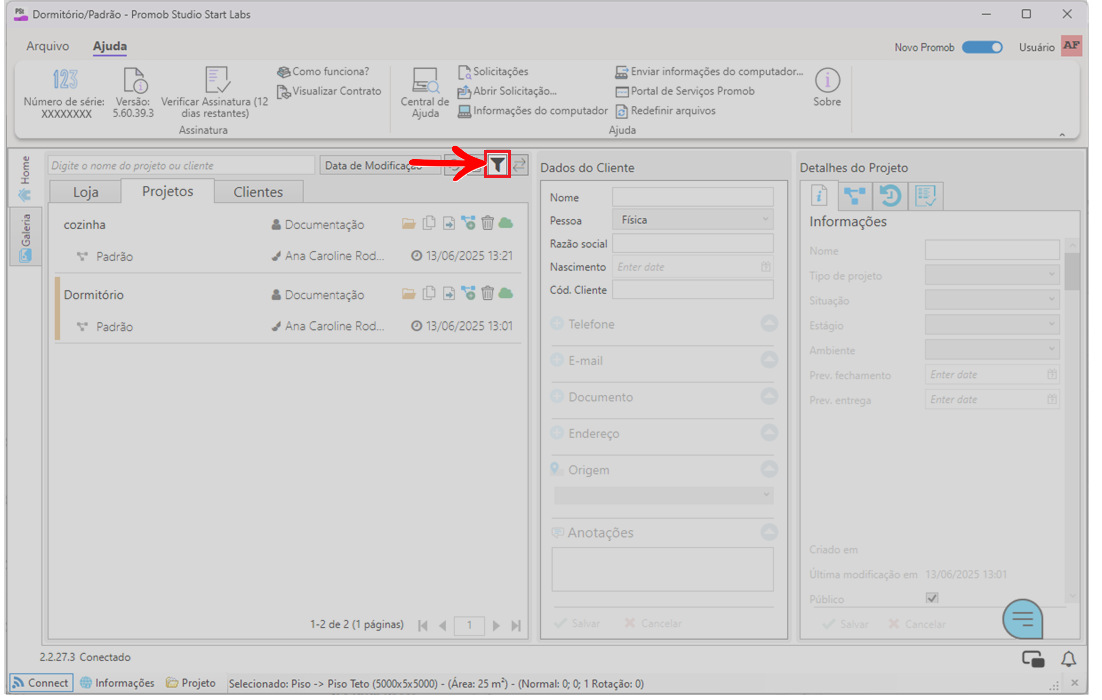Add a version to Dormitório project
The height and width of the screenshot is (700, 1102).
coord(468,293)
